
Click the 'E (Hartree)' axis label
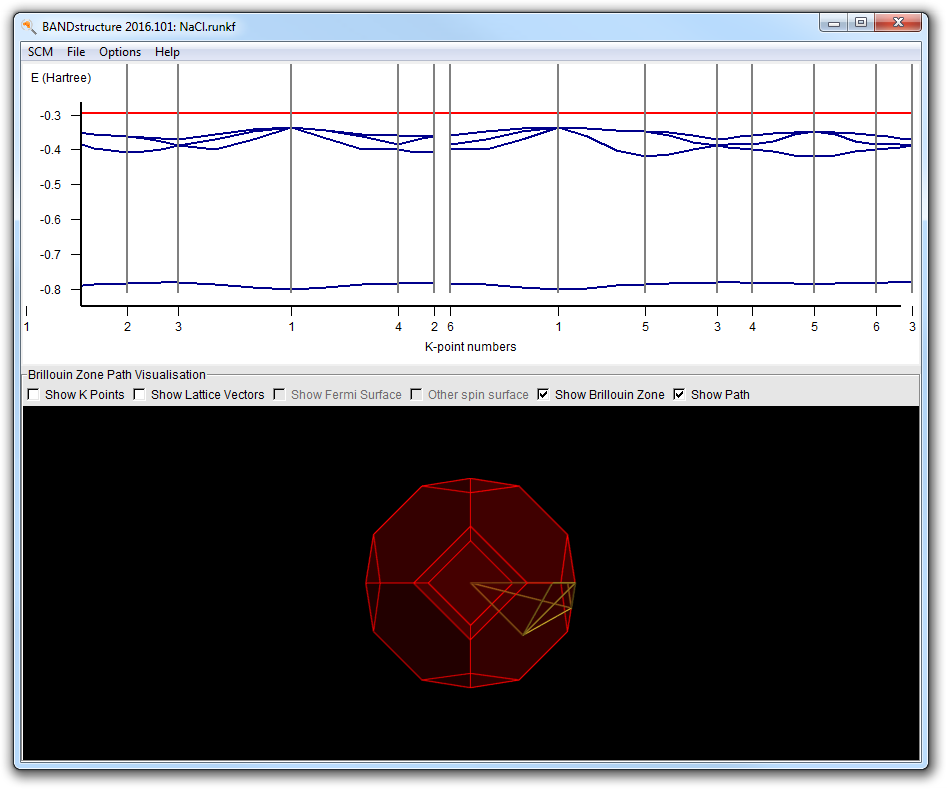tap(61, 78)
